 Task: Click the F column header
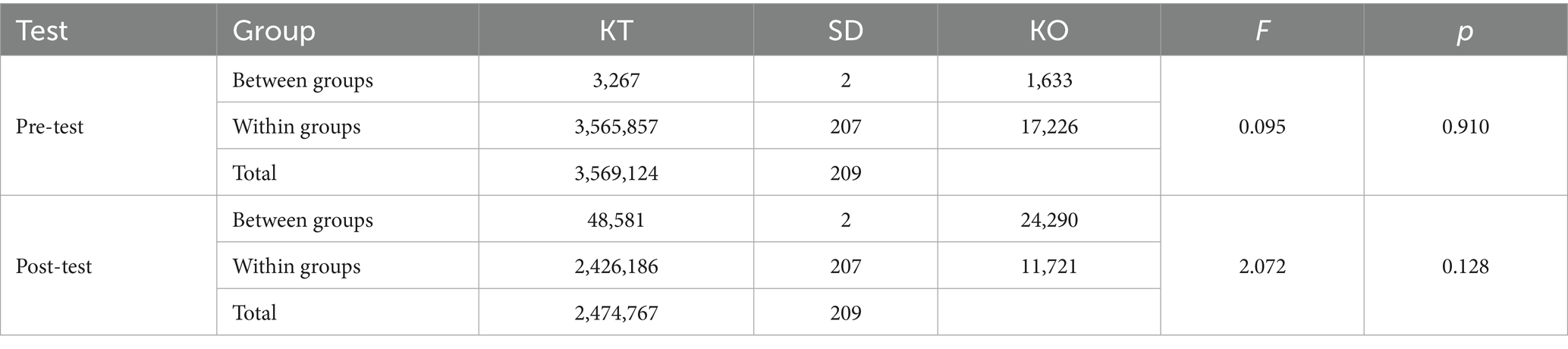(1262, 31)
